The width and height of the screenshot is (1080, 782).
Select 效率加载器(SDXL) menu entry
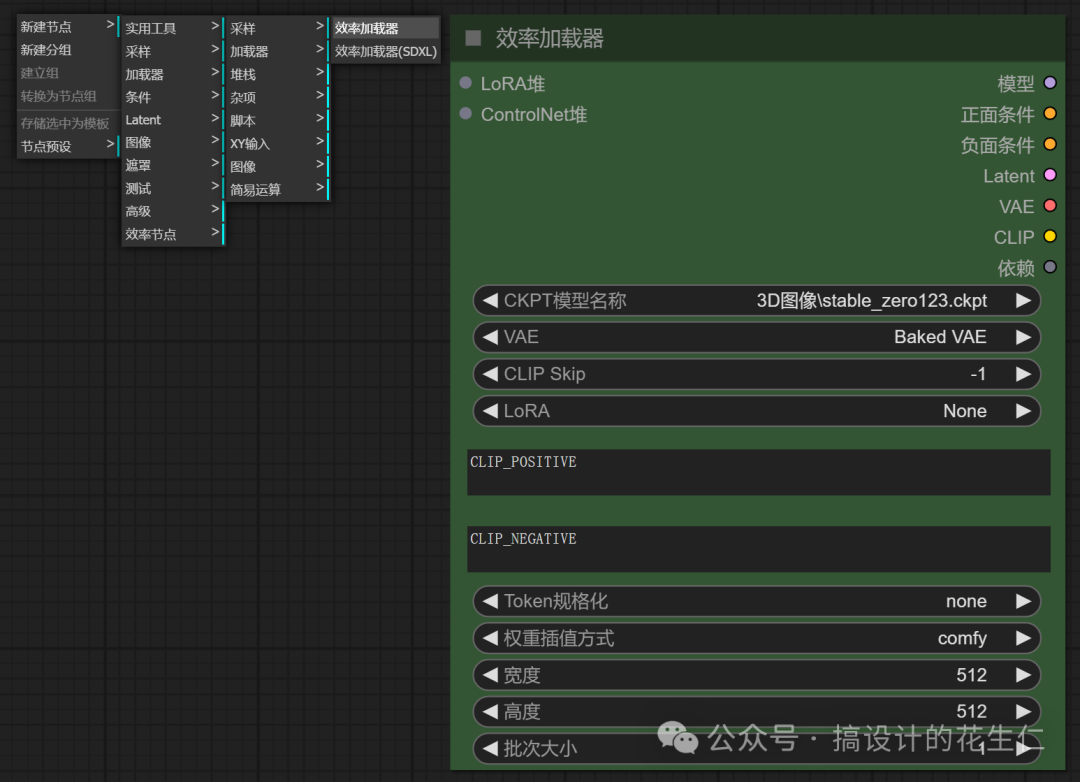click(386, 51)
